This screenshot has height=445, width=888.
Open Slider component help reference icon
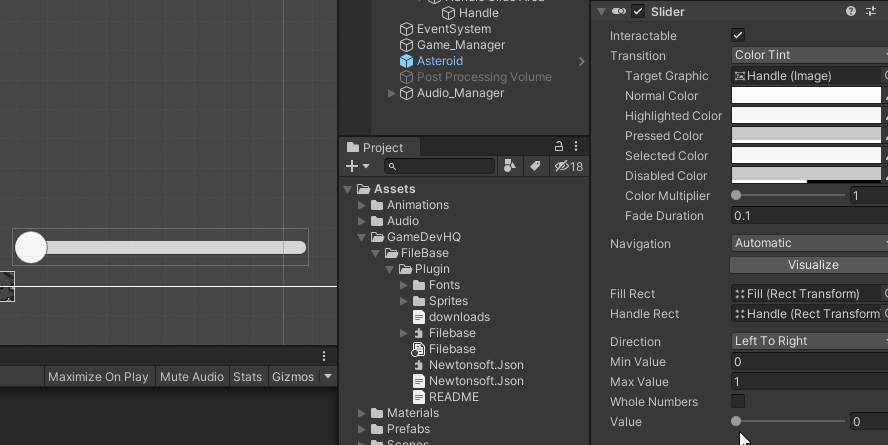[x=851, y=11]
